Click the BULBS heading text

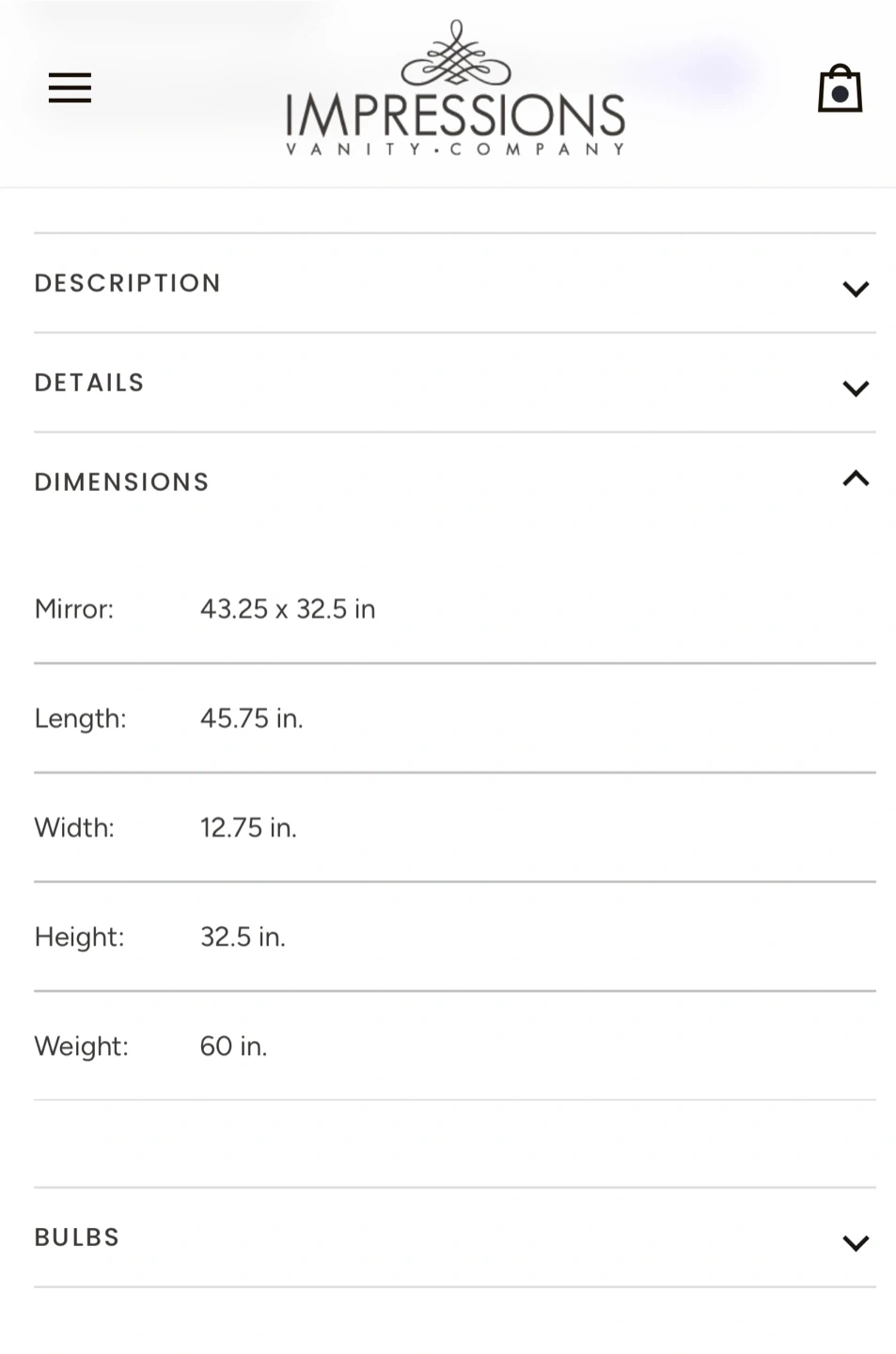77,1237
